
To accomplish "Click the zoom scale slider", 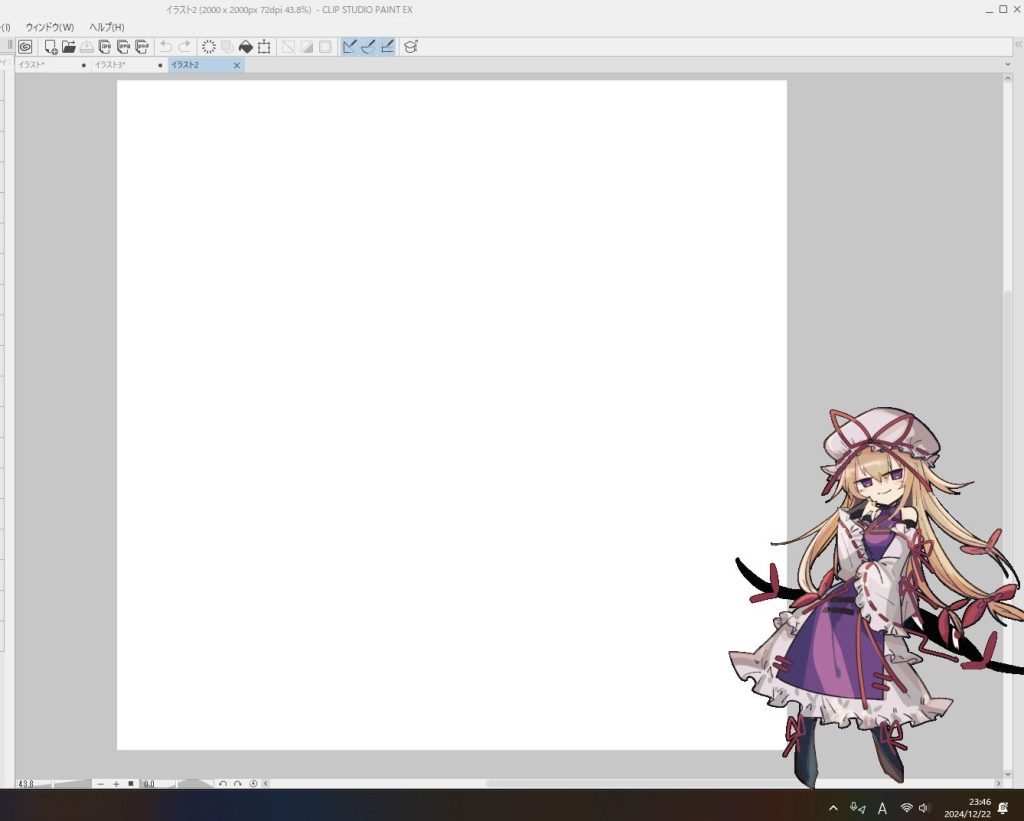I will (72, 784).
